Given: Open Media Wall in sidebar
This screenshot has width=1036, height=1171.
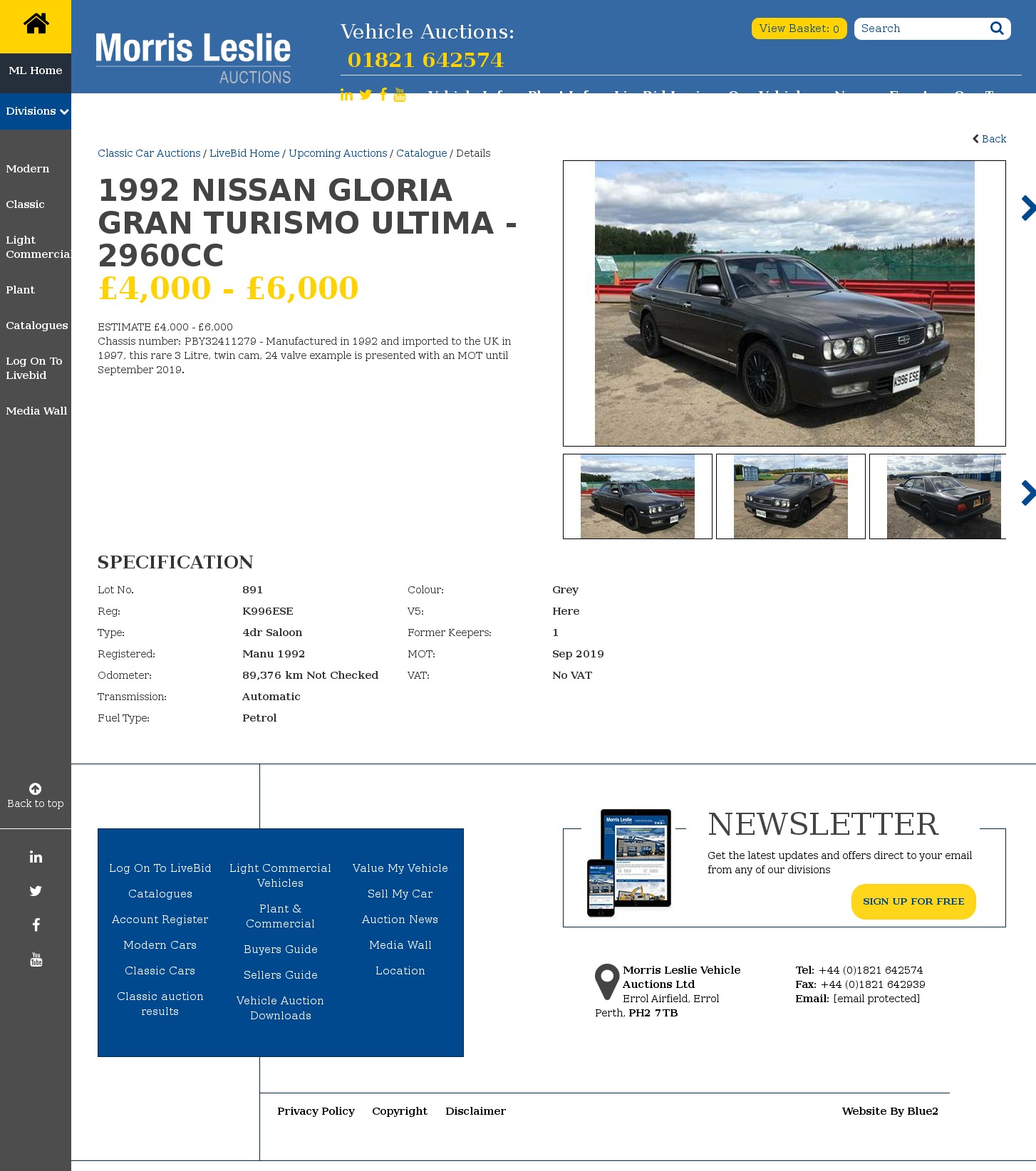Looking at the screenshot, I should point(36,411).
